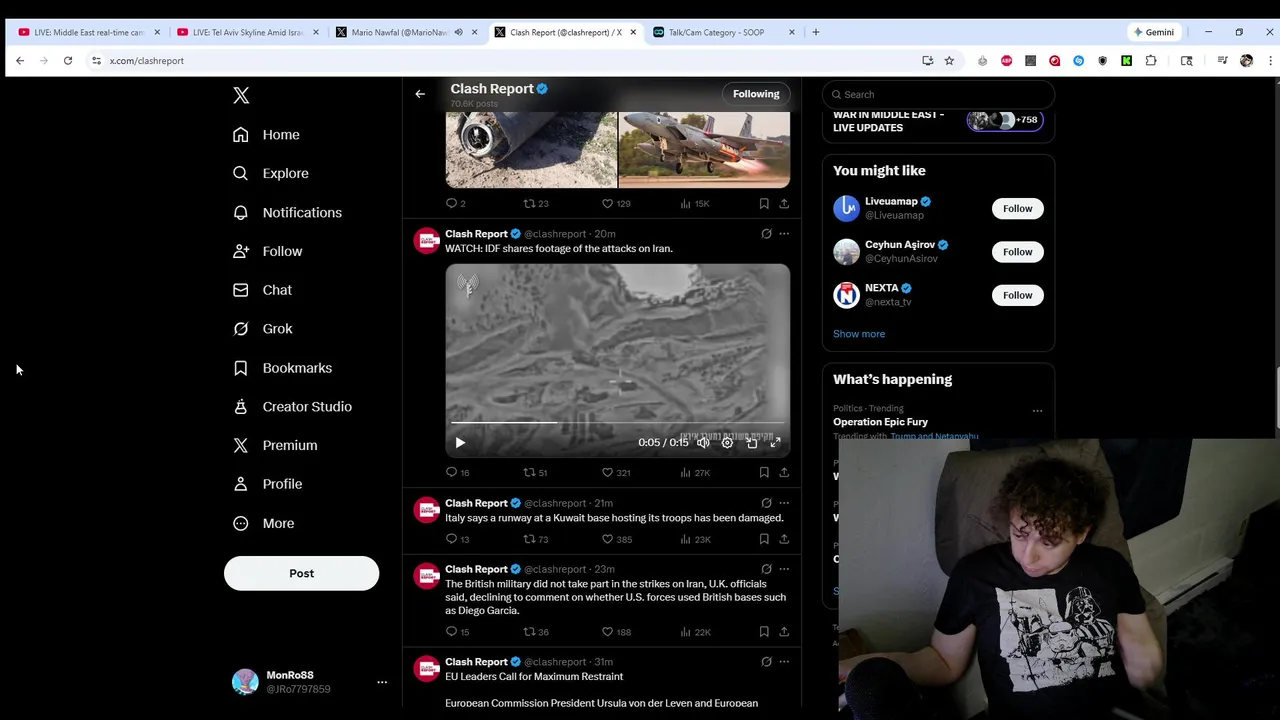Mute the IDF footage video

pyautogui.click(x=703, y=442)
